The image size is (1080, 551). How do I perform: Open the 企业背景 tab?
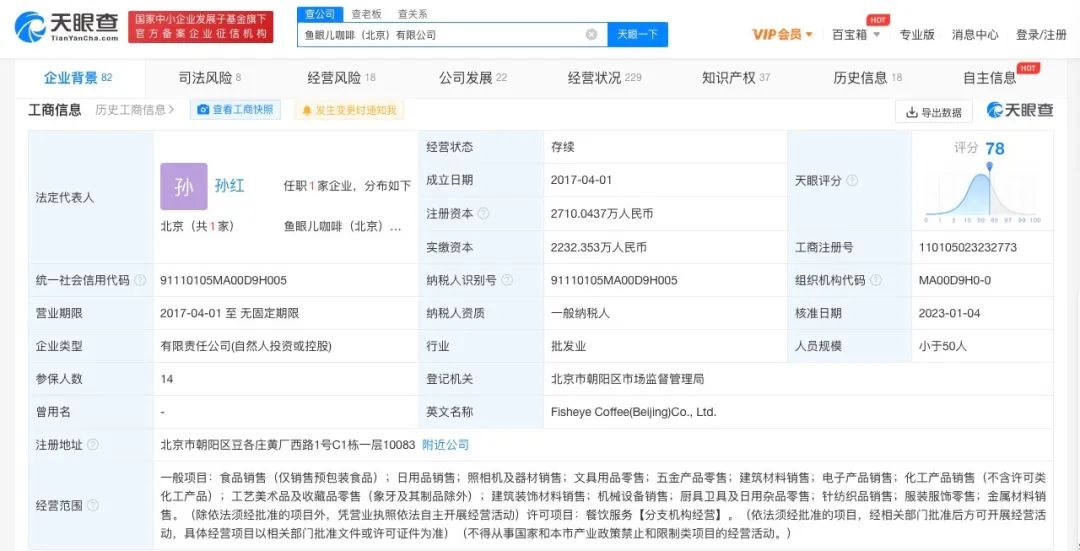coord(78,78)
